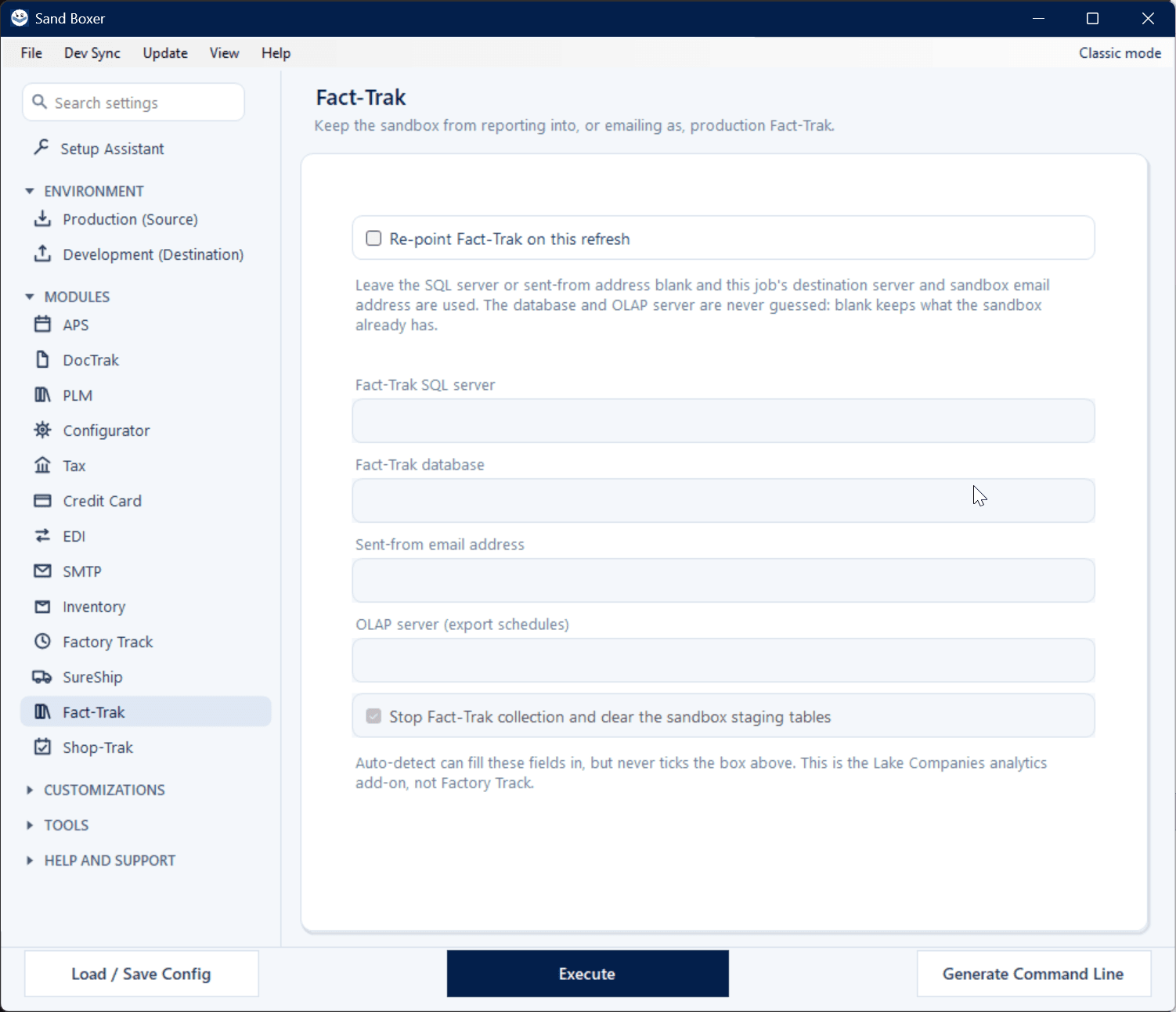Click the Development (Destination) upload icon
The height and width of the screenshot is (1012, 1176).
43,254
